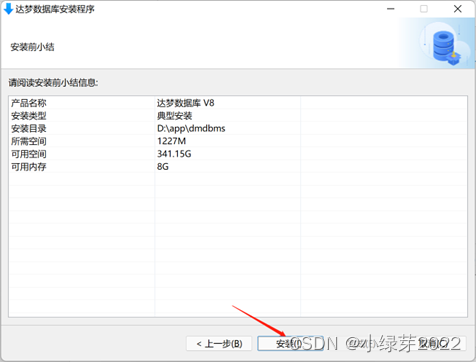The height and width of the screenshot is (362, 476).
Task: Click the value 341.15G
Action: (174, 154)
